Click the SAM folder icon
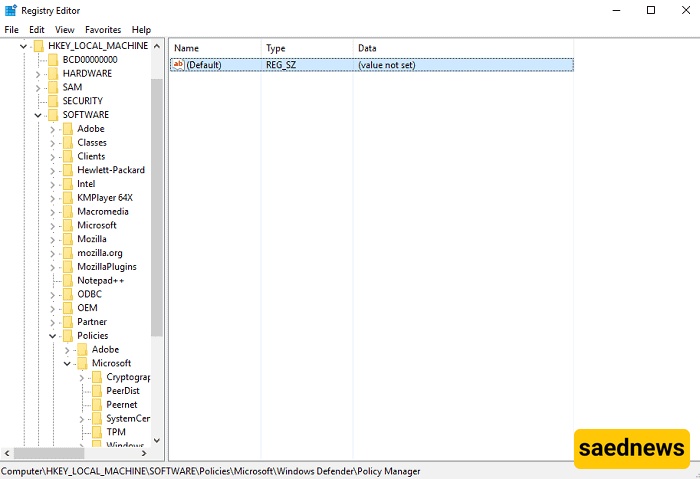The image size is (700, 479). click(x=53, y=87)
